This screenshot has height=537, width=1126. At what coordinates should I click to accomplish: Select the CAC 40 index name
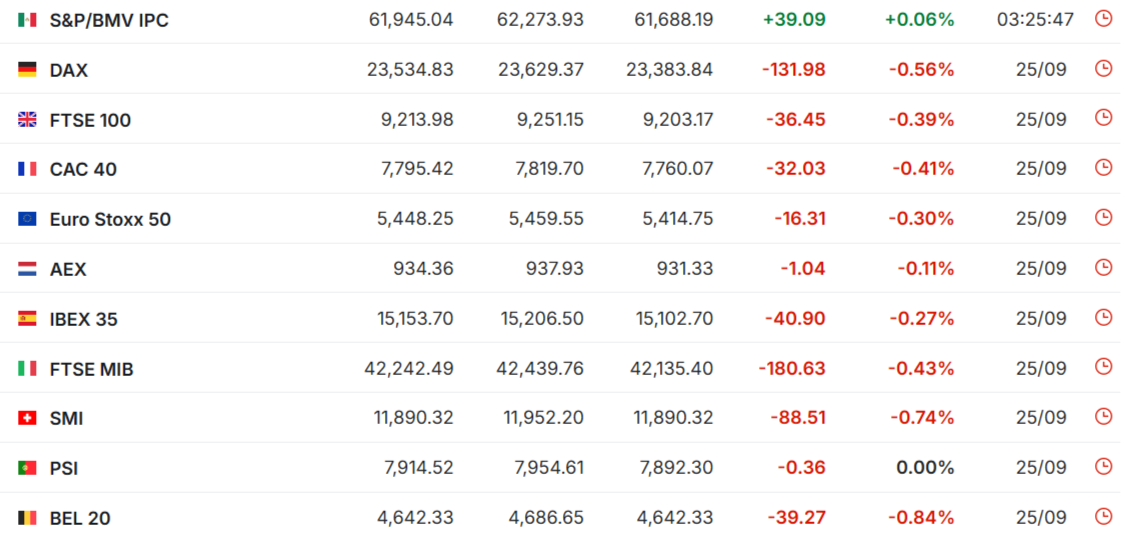pos(83,169)
